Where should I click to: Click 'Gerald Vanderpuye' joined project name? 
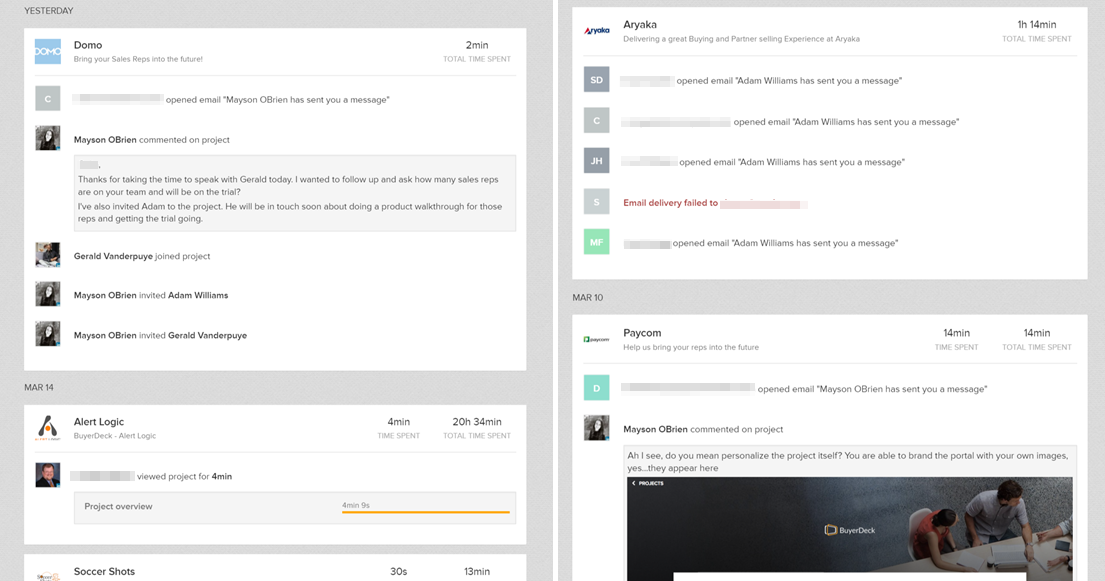113,256
